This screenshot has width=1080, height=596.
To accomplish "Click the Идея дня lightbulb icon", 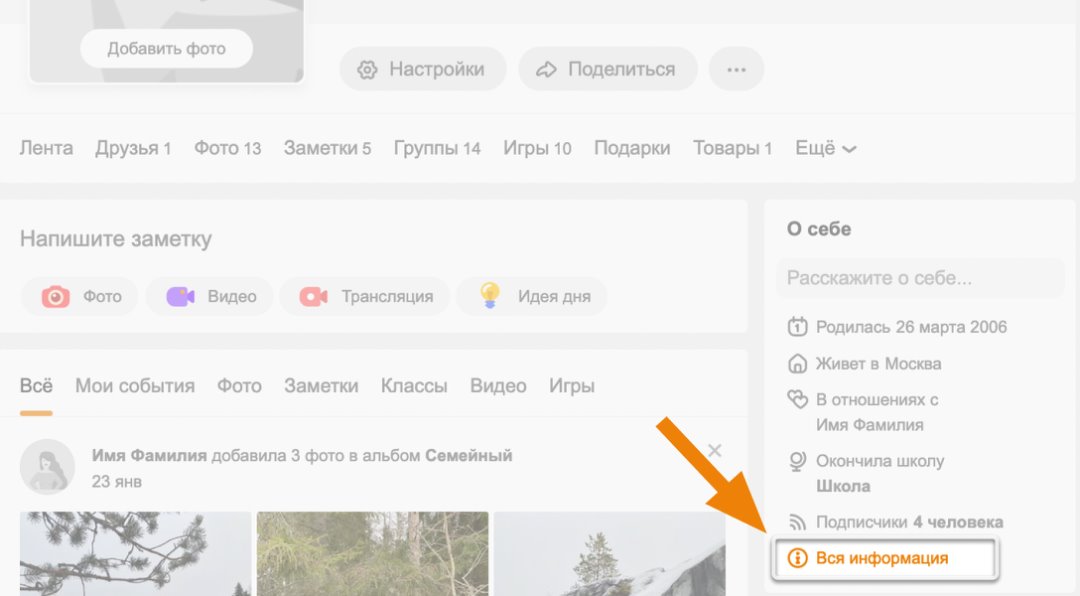I will [x=489, y=295].
